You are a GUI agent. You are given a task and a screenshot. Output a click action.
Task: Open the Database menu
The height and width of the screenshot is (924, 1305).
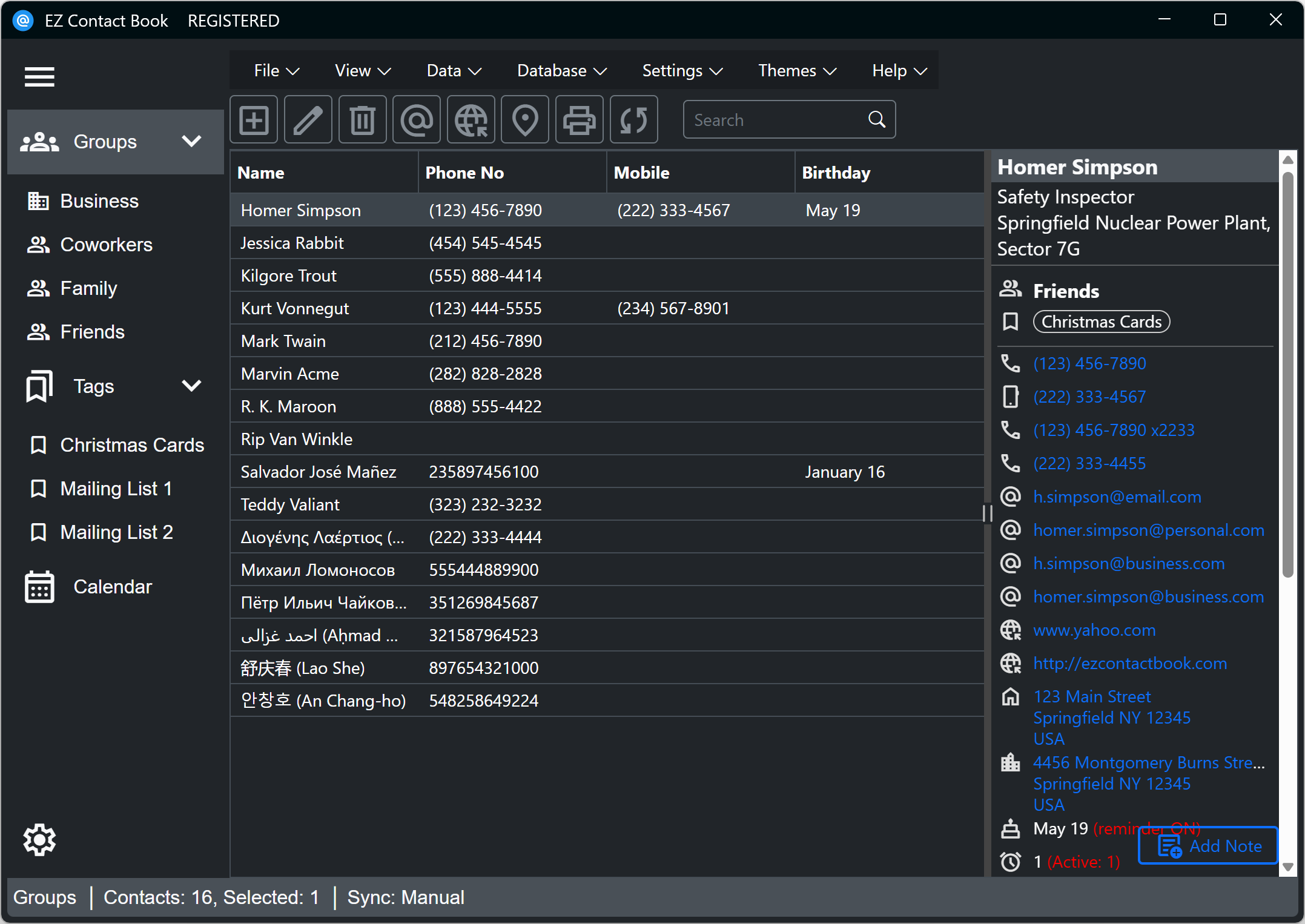[x=561, y=71]
